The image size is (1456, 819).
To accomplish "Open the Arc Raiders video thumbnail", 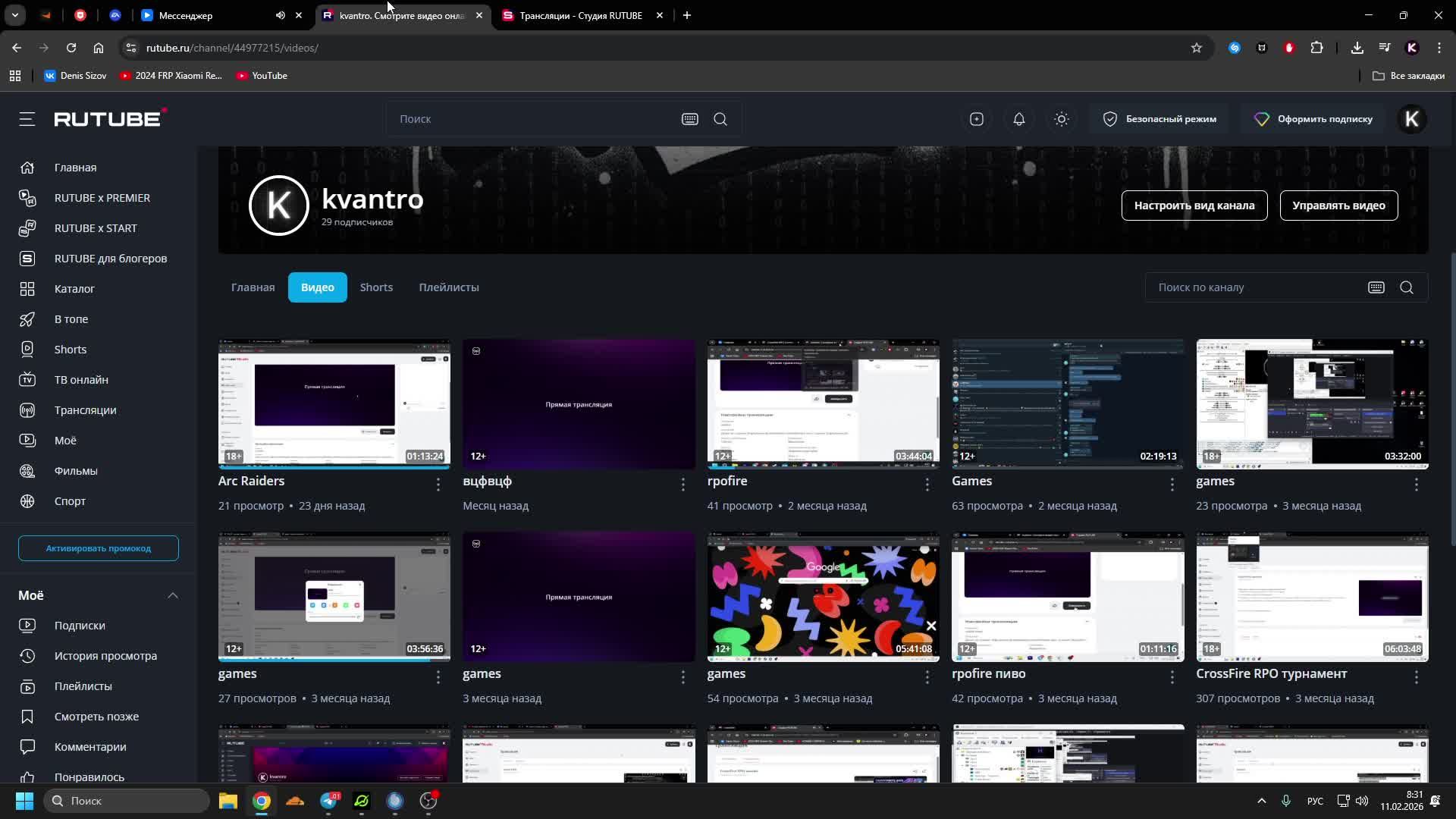I will (x=334, y=403).
